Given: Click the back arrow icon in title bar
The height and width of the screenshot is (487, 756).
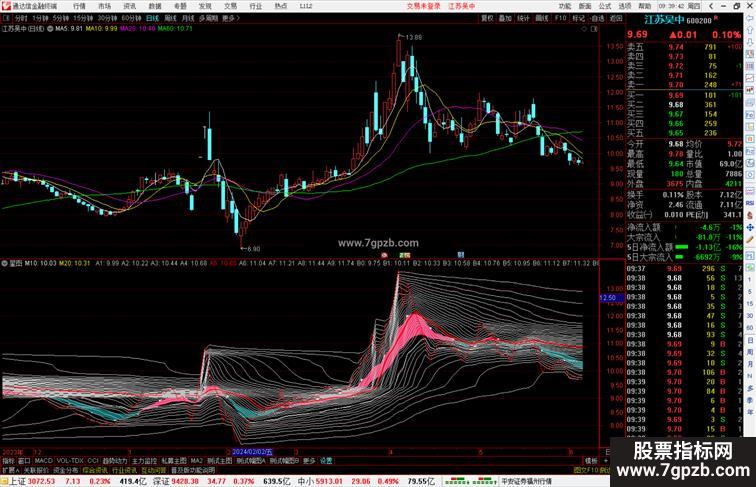Looking at the screenshot, I should 711,6.
